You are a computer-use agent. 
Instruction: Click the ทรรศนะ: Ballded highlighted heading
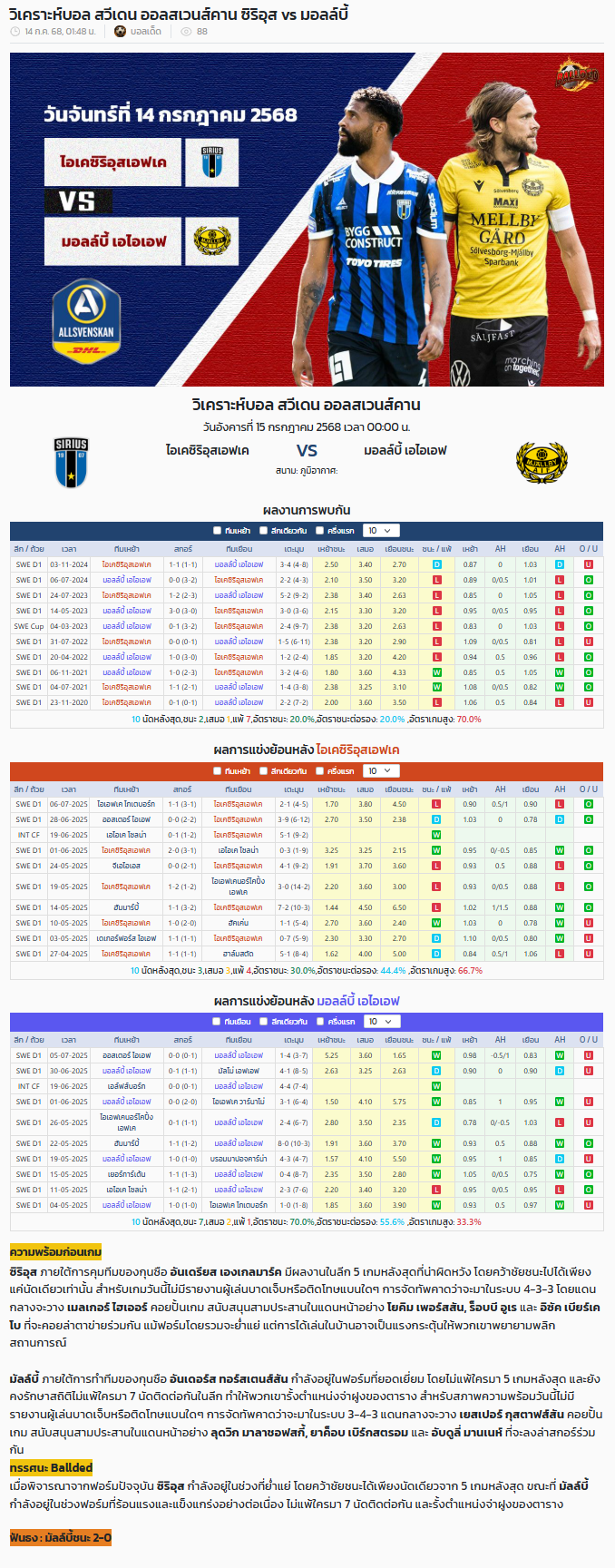51,1467
